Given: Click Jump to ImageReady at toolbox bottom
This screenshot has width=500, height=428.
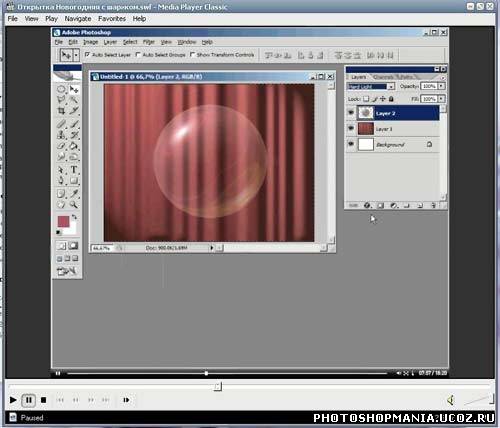Looking at the screenshot, I should (67, 271).
